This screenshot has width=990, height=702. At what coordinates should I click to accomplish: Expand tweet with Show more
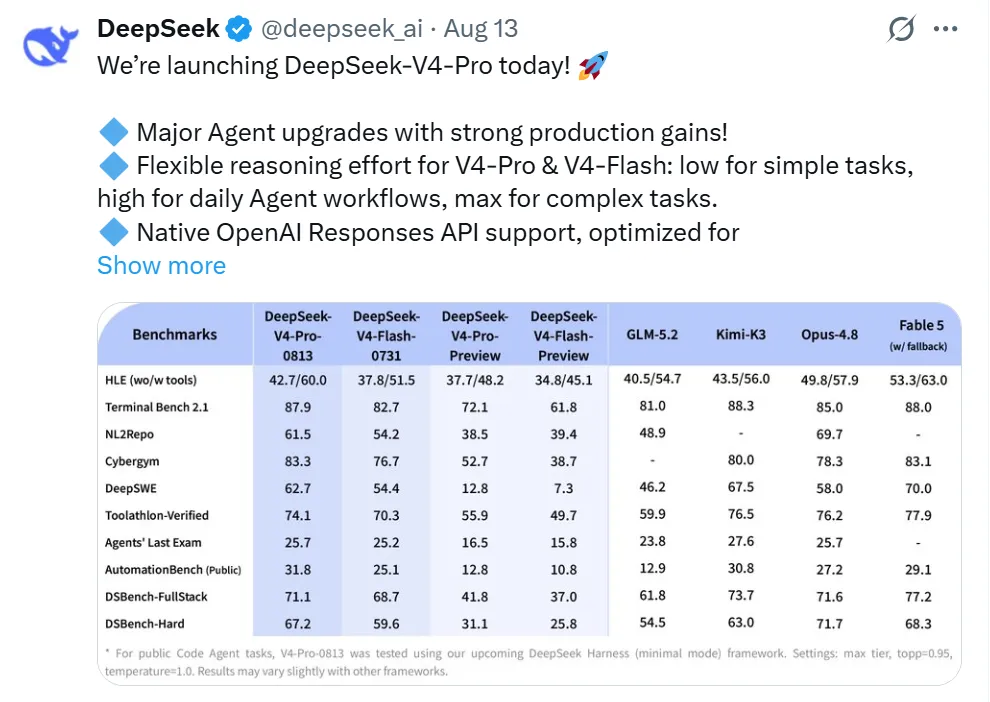162,266
